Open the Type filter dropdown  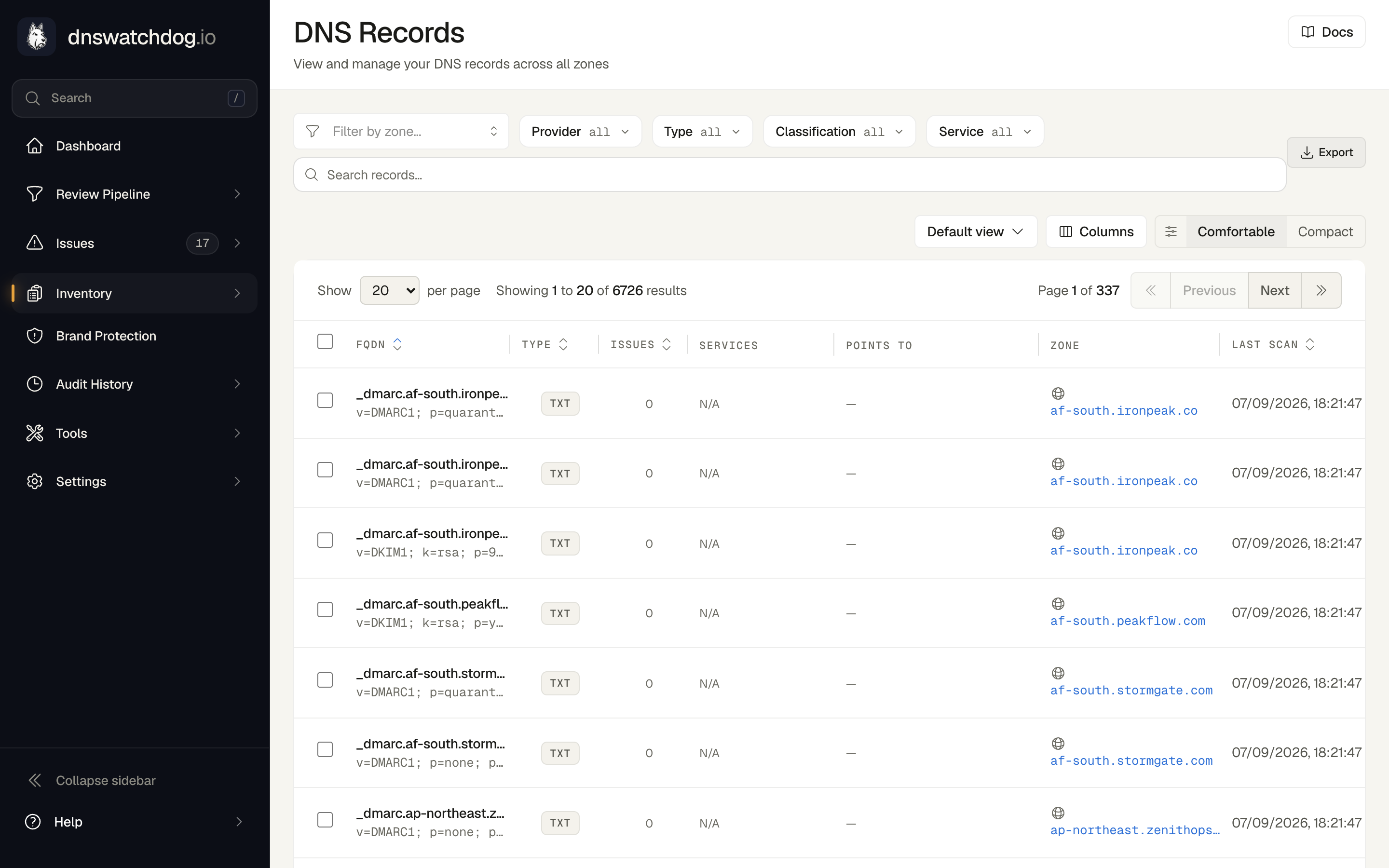coord(702,132)
